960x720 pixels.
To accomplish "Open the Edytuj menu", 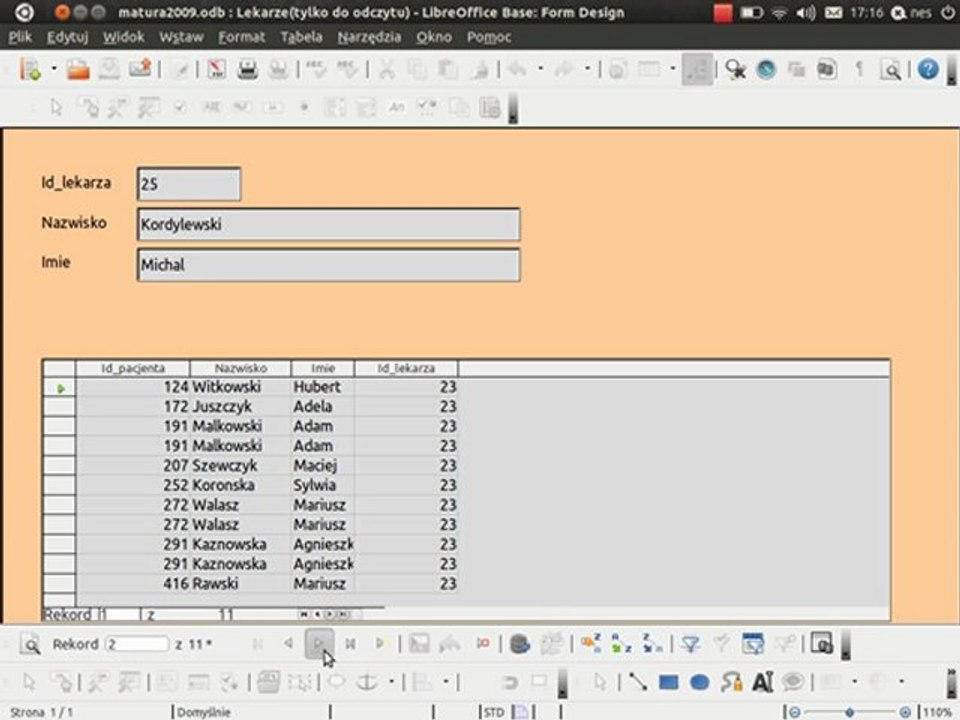I will pyautogui.click(x=67, y=37).
